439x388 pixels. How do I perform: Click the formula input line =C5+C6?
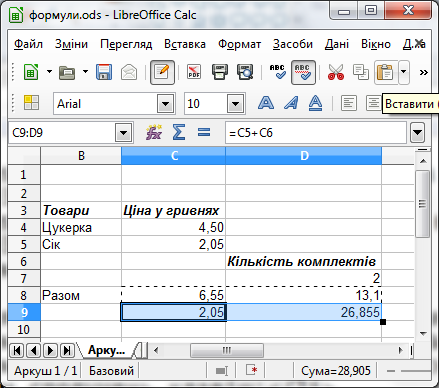pos(316,133)
